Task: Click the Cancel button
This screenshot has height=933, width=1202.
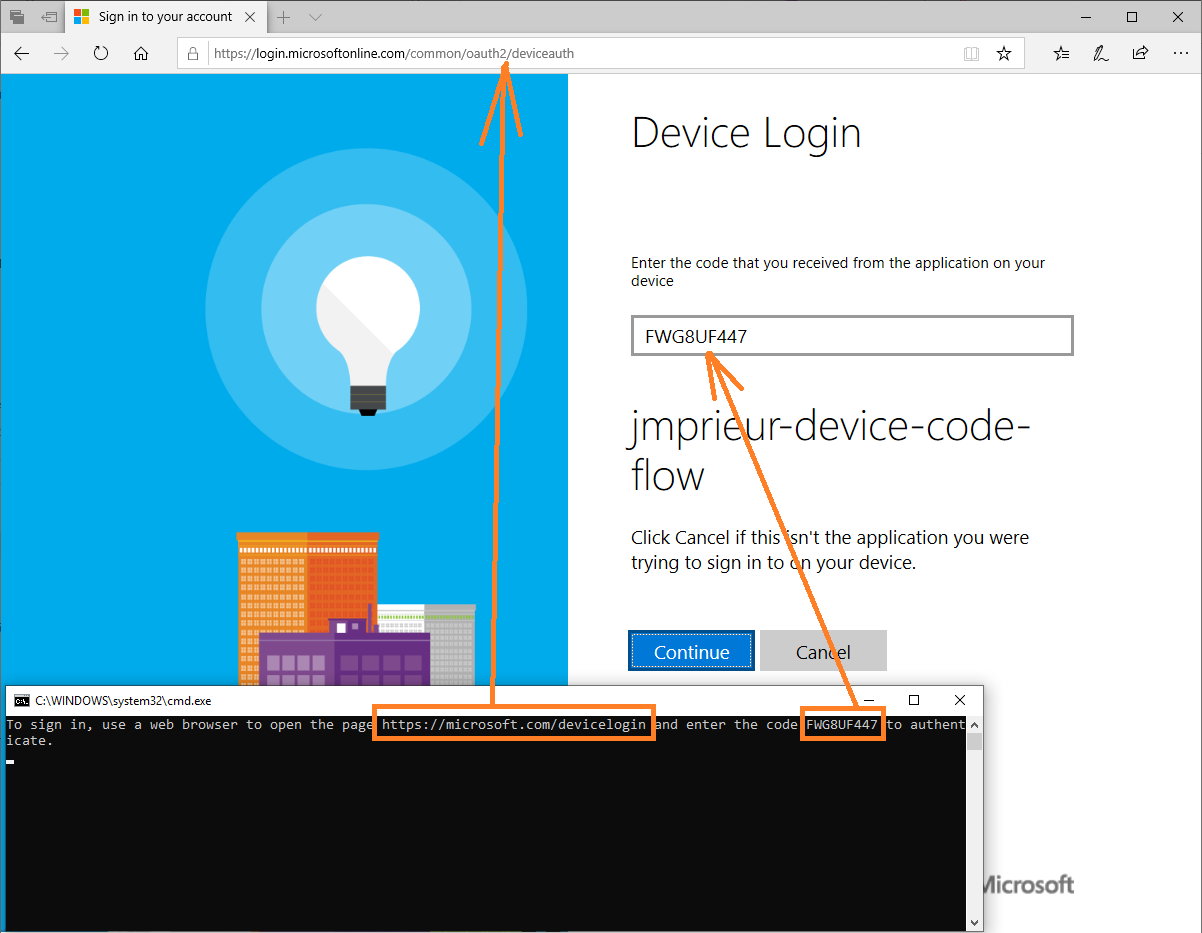Action: click(823, 652)
